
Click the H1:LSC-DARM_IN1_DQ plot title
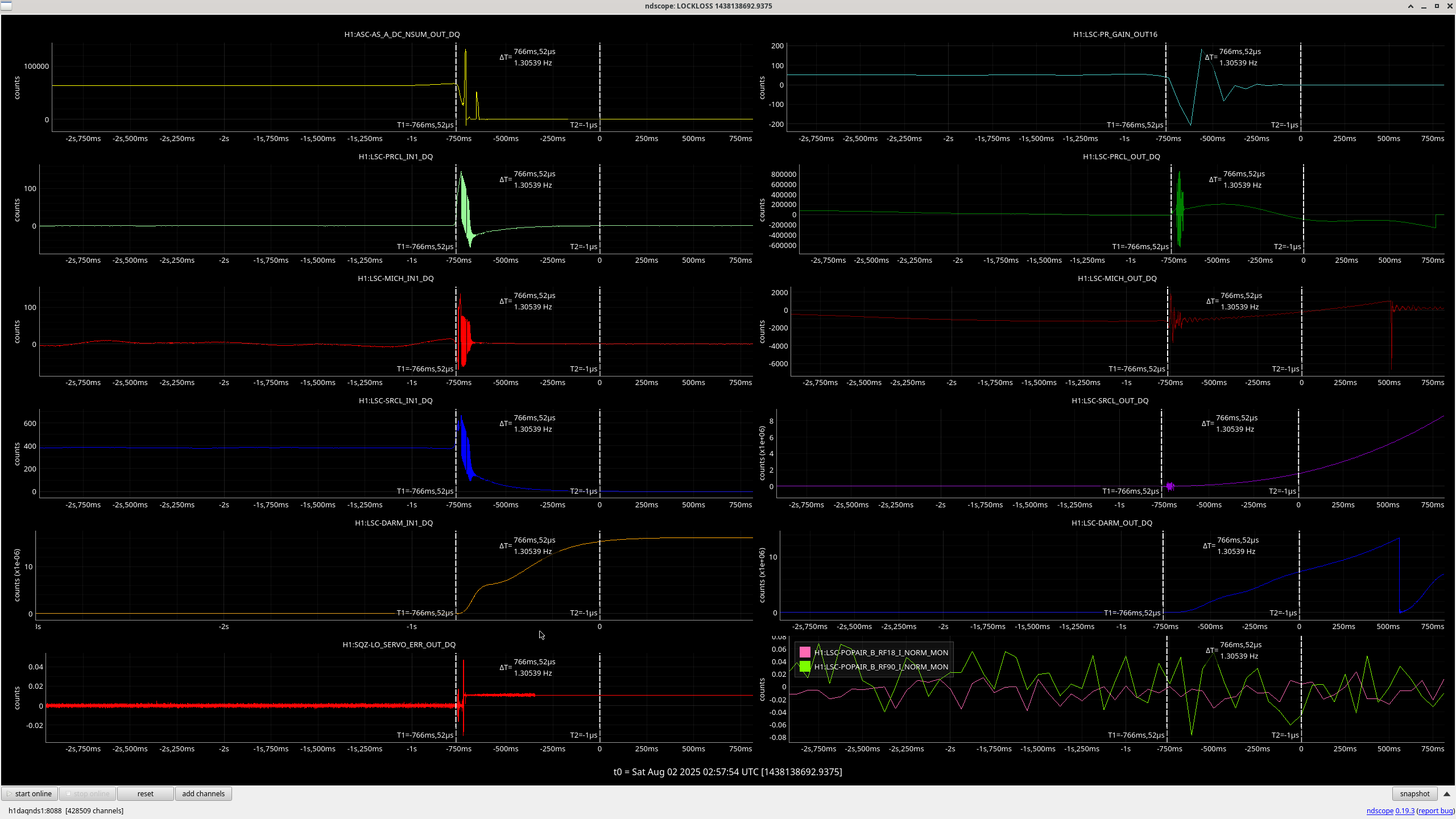coord(394,523)
